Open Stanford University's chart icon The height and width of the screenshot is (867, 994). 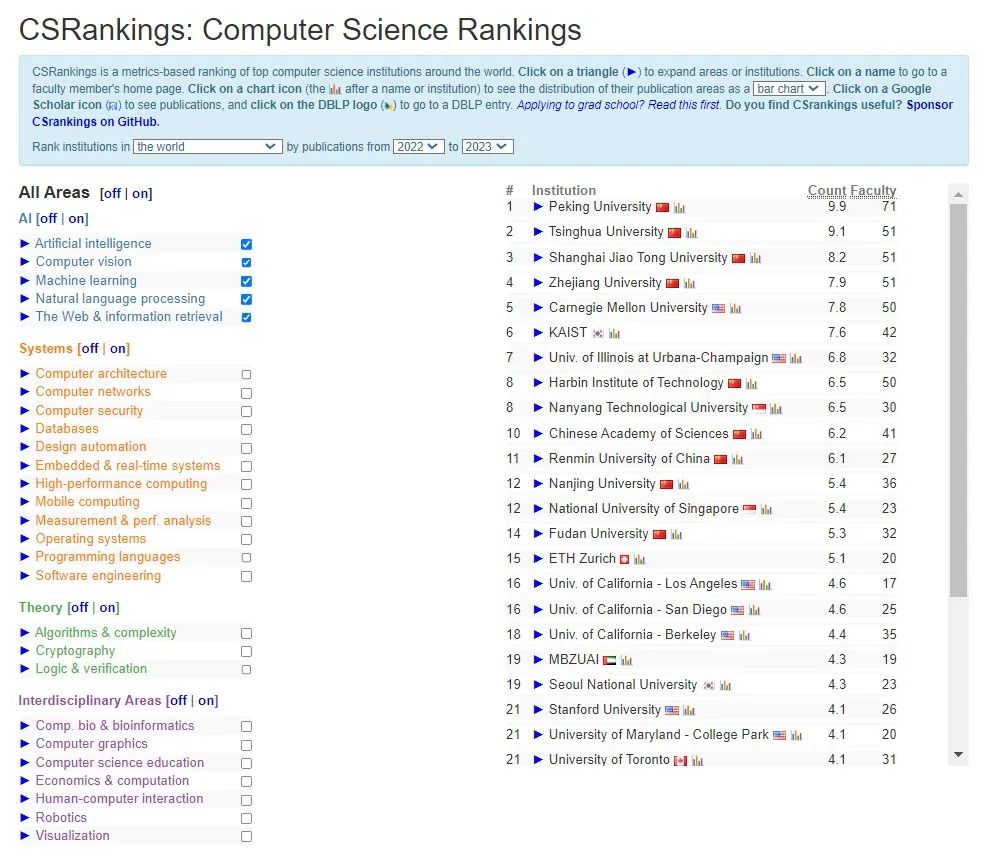(x=689, y=710)
